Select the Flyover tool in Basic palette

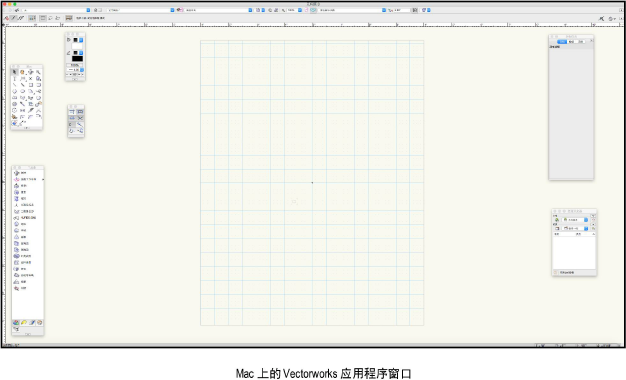31,72
